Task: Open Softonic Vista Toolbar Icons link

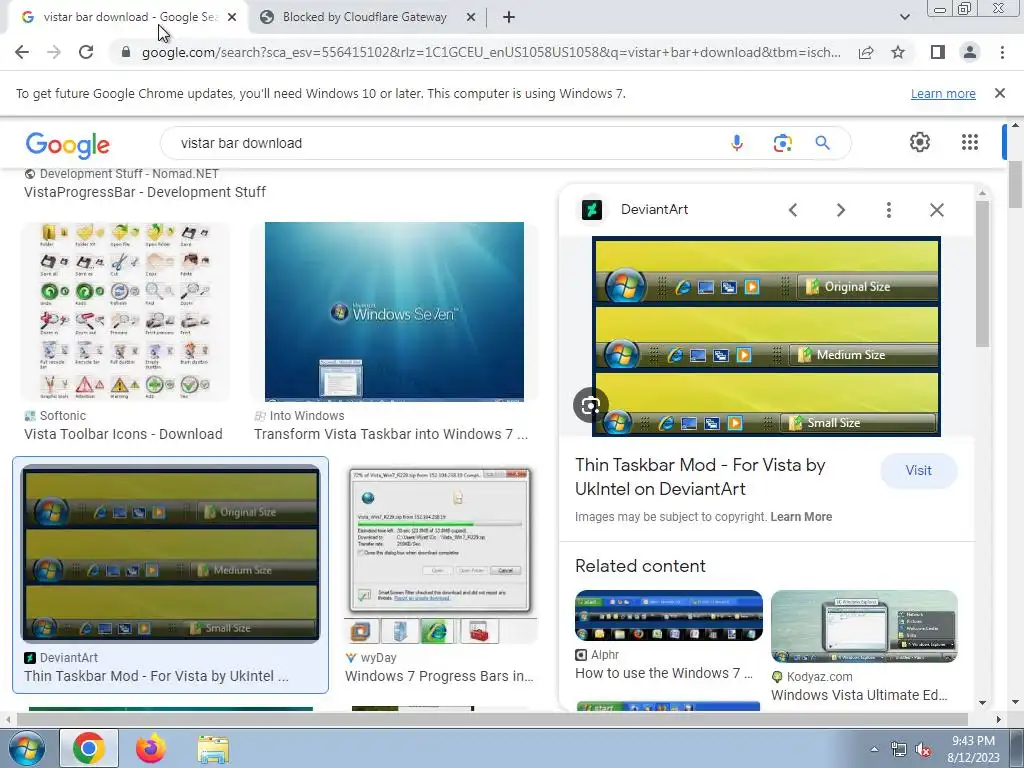Action: (123, 434)
